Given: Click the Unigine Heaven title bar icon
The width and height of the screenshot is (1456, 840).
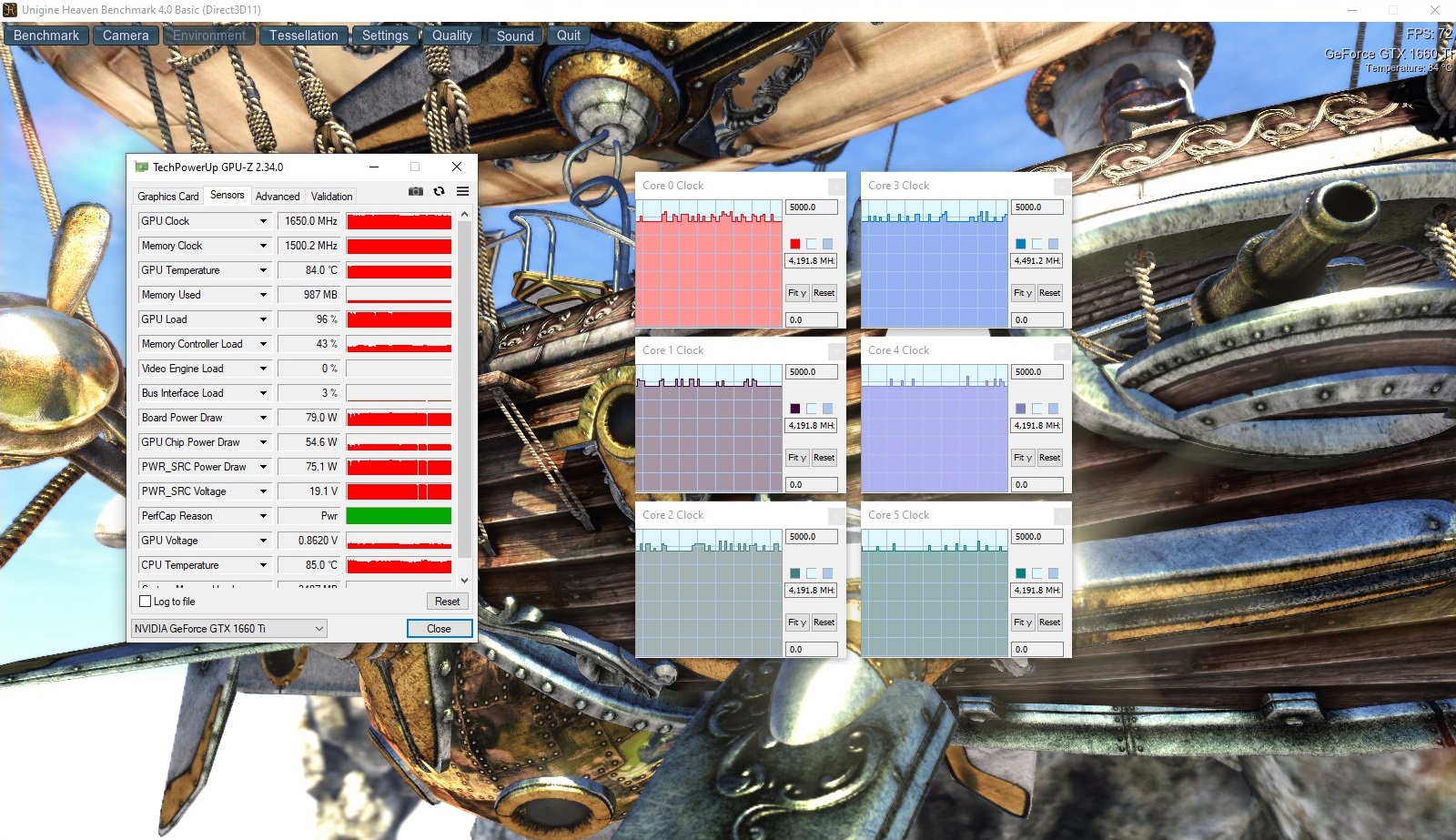Looking at the screenshot, I should click(x=10, y=10).
